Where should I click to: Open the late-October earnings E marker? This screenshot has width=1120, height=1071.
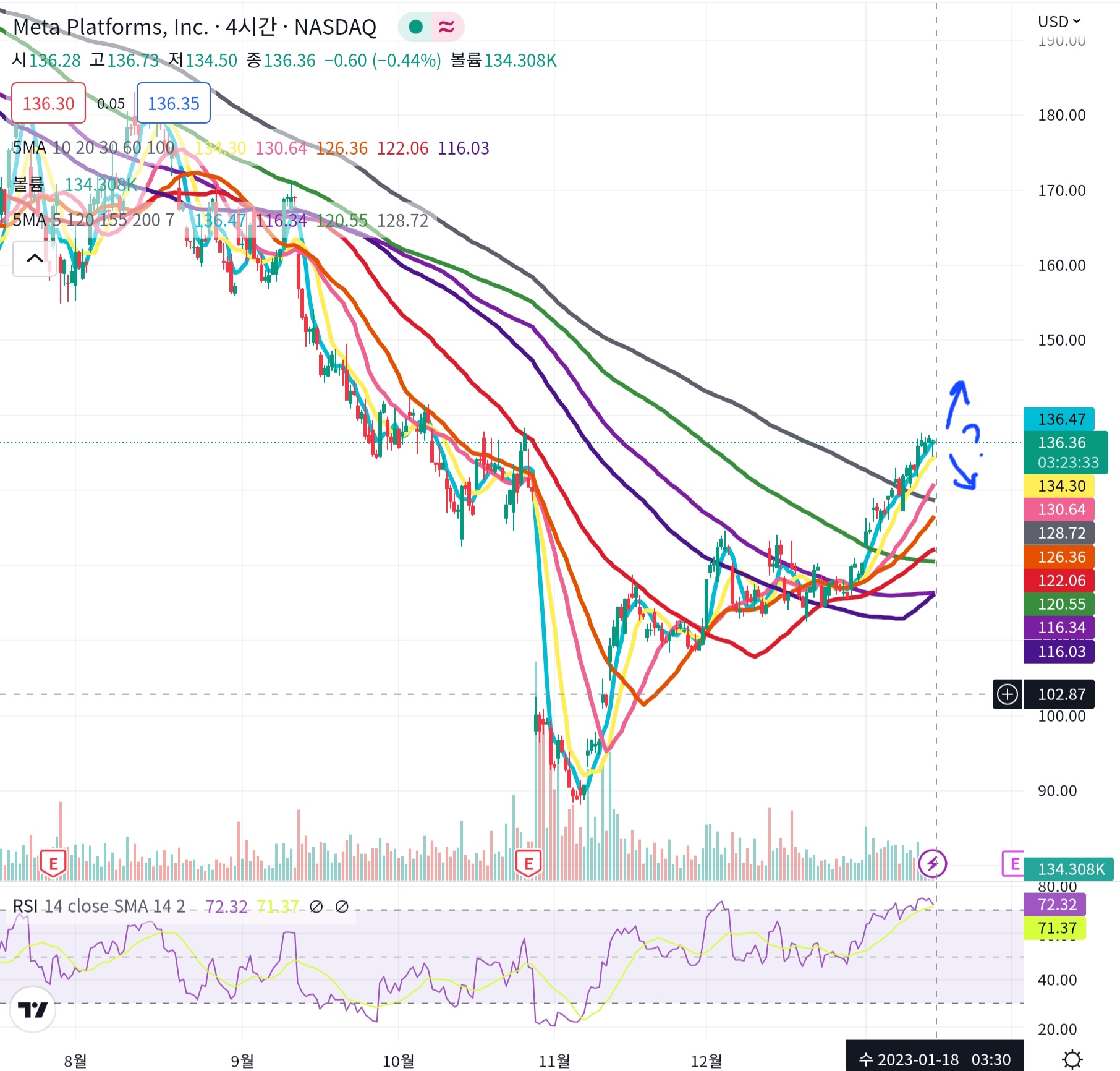click(528, 864)
